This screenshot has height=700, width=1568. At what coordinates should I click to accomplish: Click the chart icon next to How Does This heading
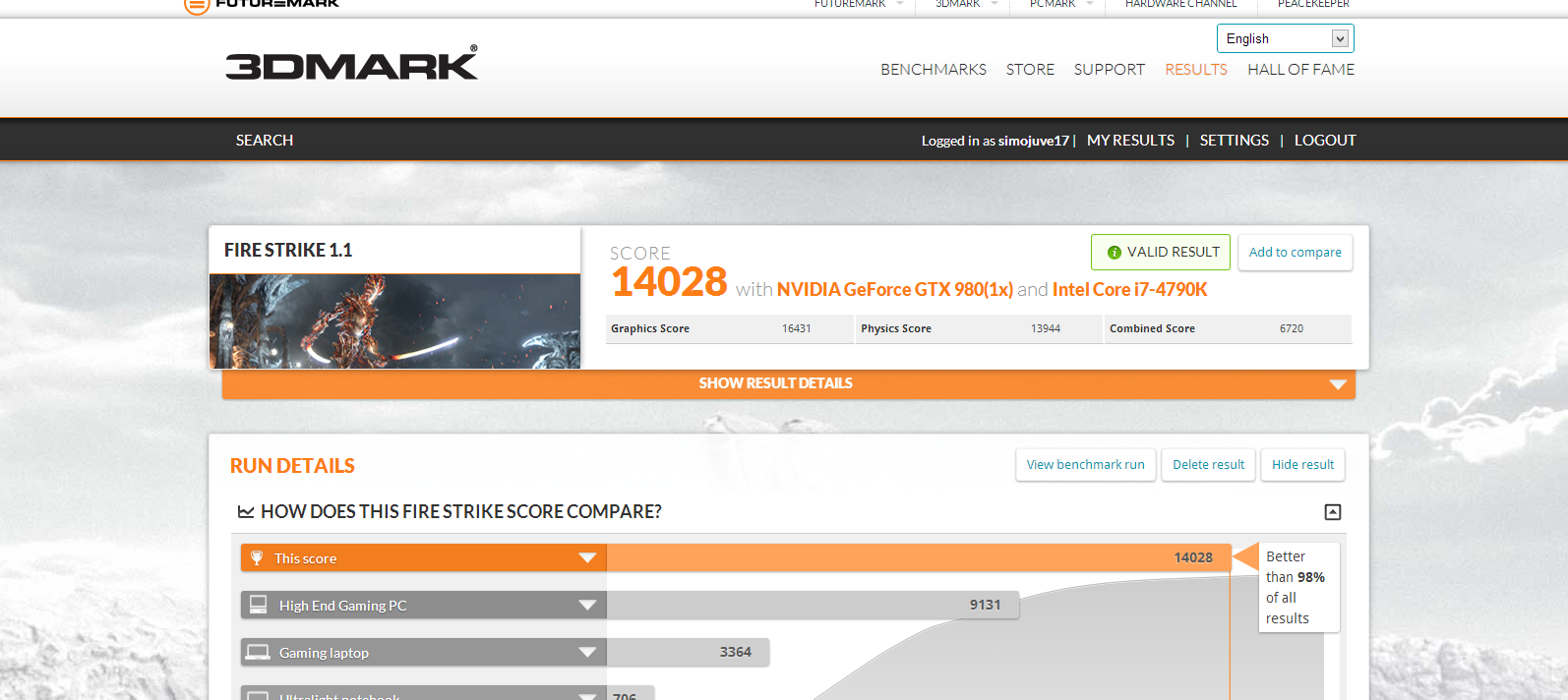click(x=246, y=511)
